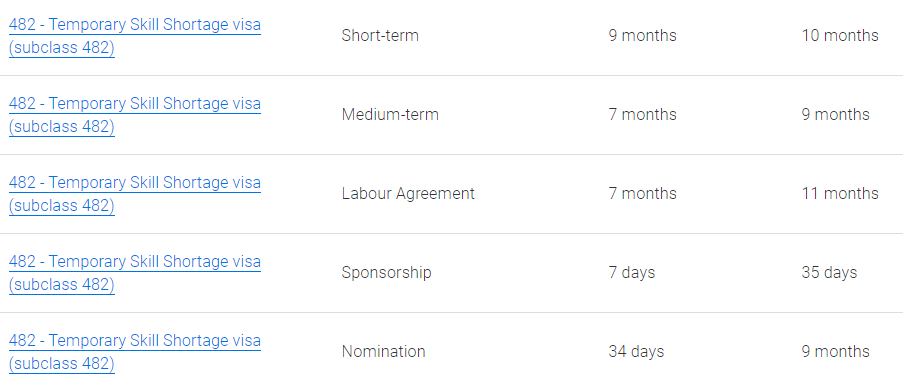Click the 10 months value in Short-term row
This screenshot has height=380, width=903.
click(840, 36)
